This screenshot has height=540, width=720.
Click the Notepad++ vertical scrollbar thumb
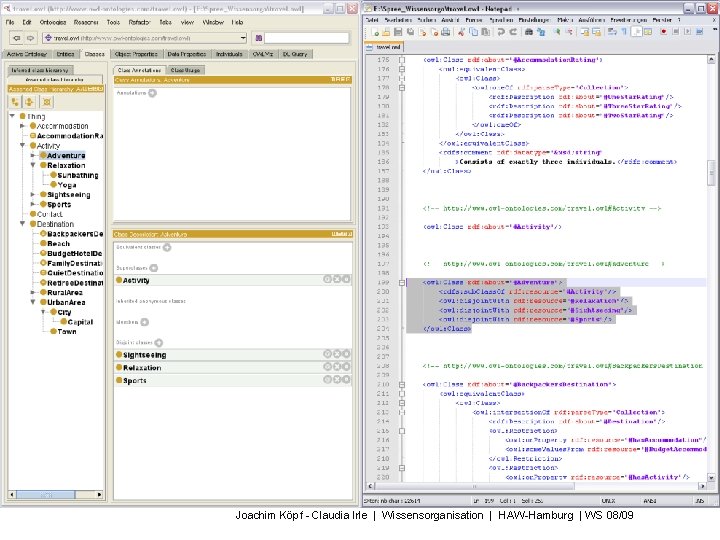coord(711,173)
